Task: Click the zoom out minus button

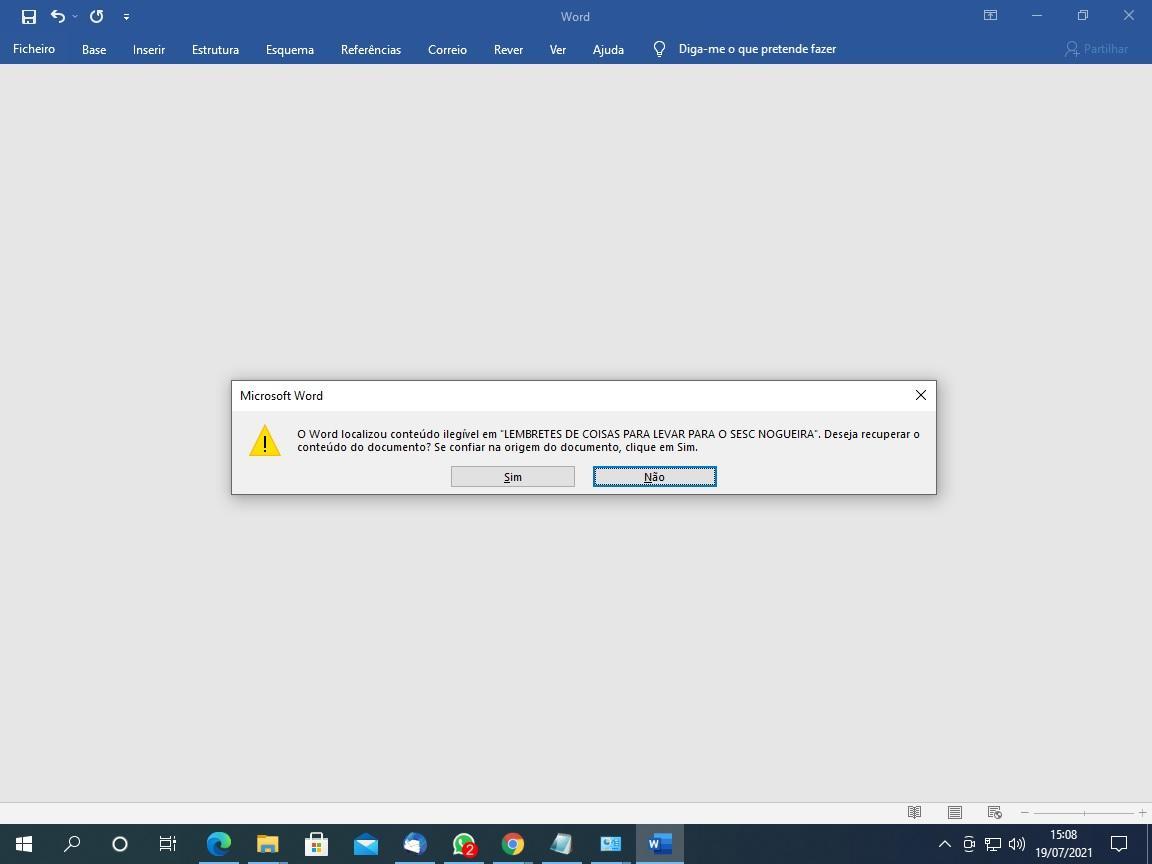Action: tap(1025, 813)
